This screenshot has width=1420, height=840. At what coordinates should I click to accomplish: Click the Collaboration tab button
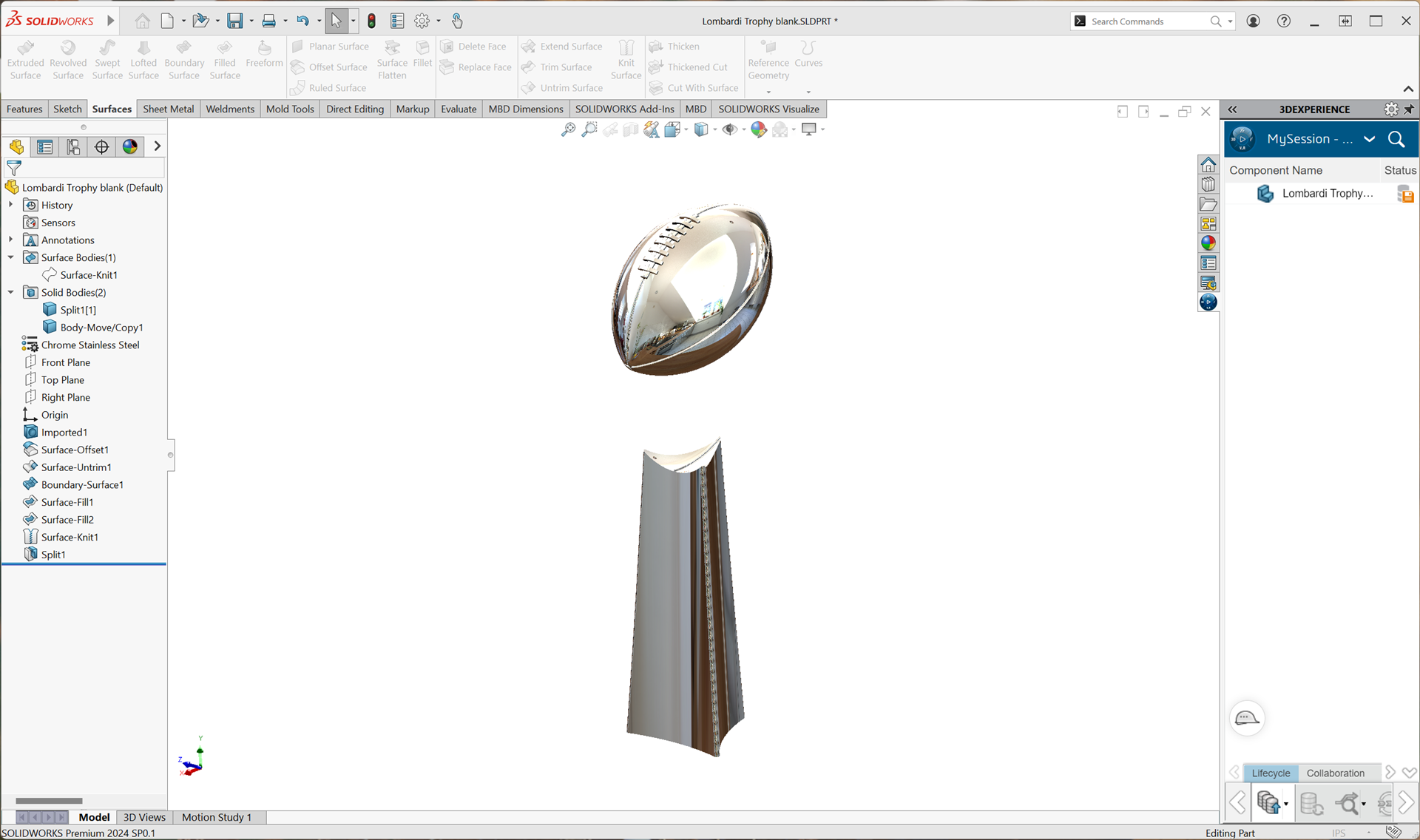[1335, 773]
